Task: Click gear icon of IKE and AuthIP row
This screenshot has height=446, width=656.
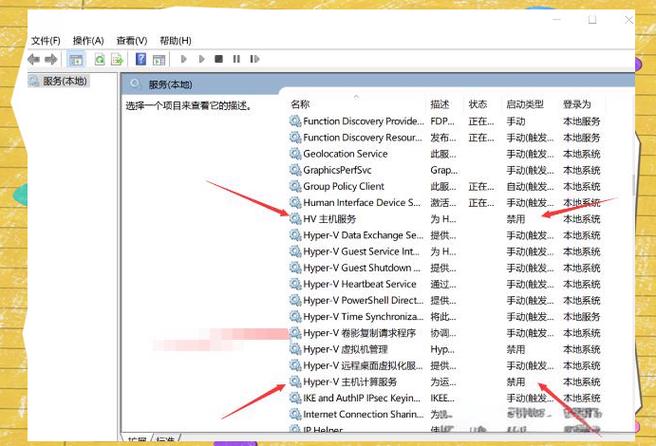Action: click(x=295, y=398)
